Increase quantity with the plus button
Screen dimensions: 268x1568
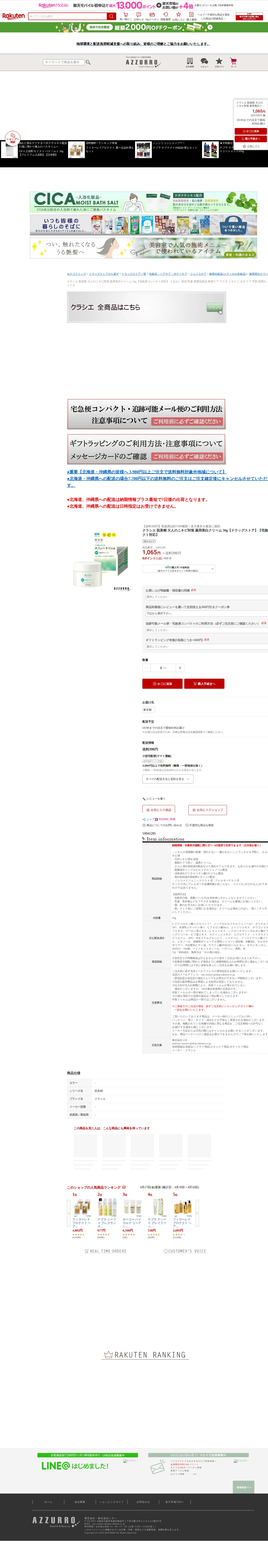180,668
